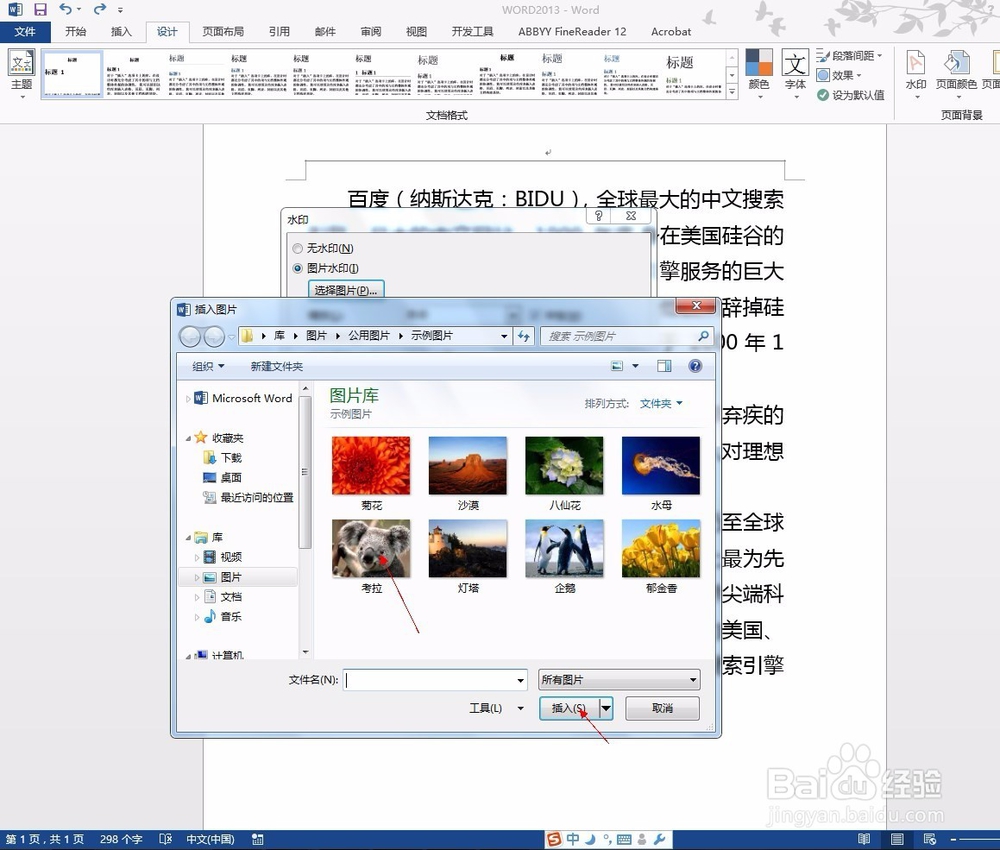Click the blue help icon in the dialog toolbar
The image size is (1000, 850).
[x=695, y=366]
